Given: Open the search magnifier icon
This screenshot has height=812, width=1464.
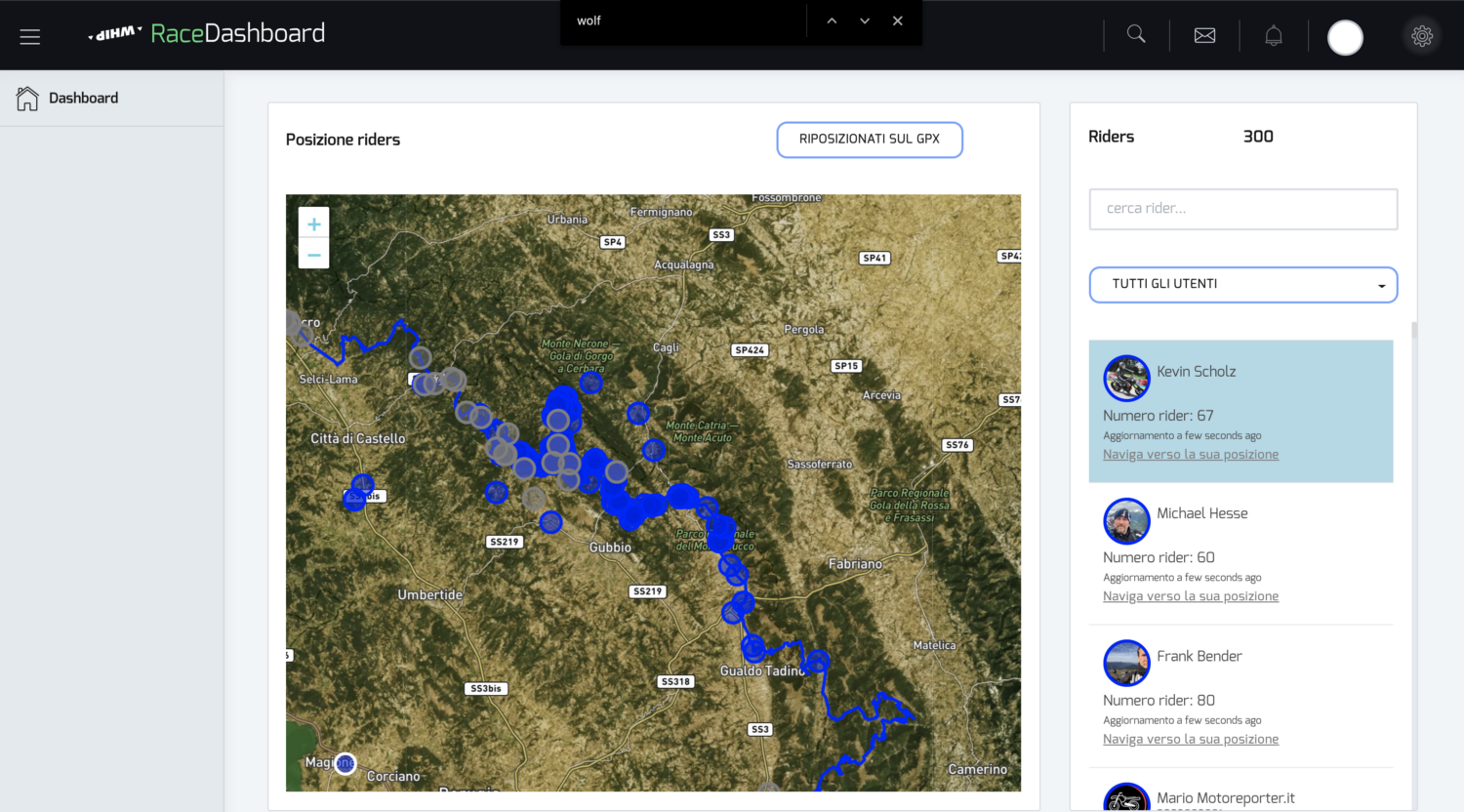Looking at the screenshot, I should 1136,34.
